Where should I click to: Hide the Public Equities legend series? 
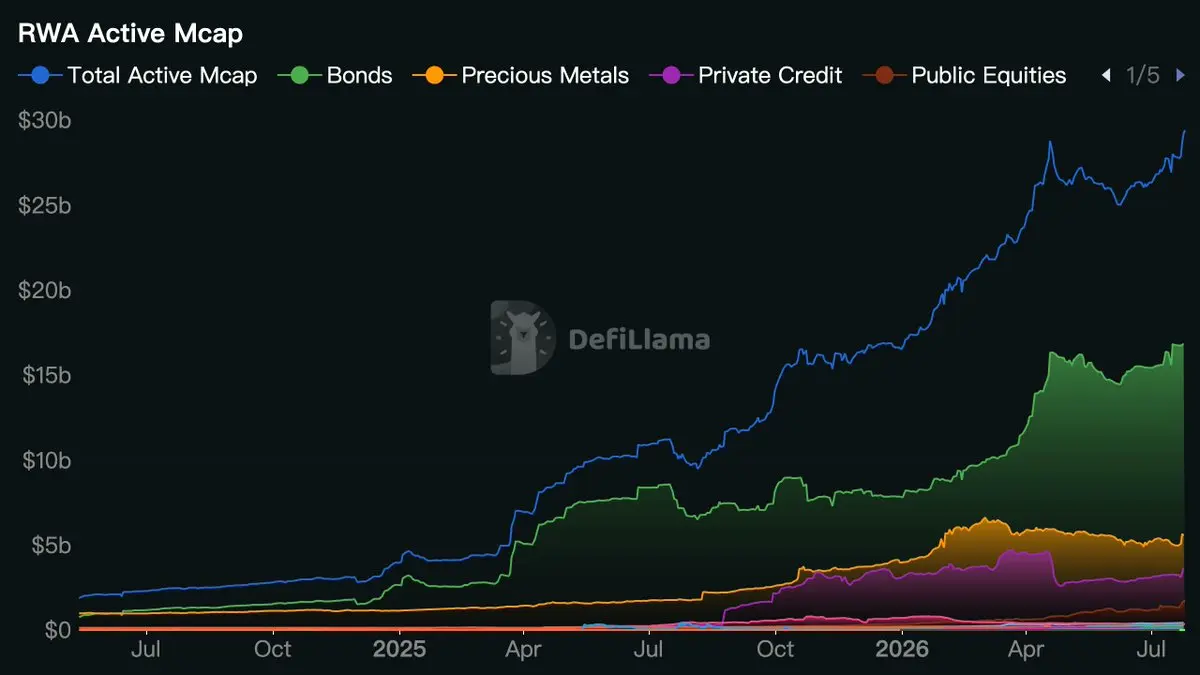(x=965, y=75)
